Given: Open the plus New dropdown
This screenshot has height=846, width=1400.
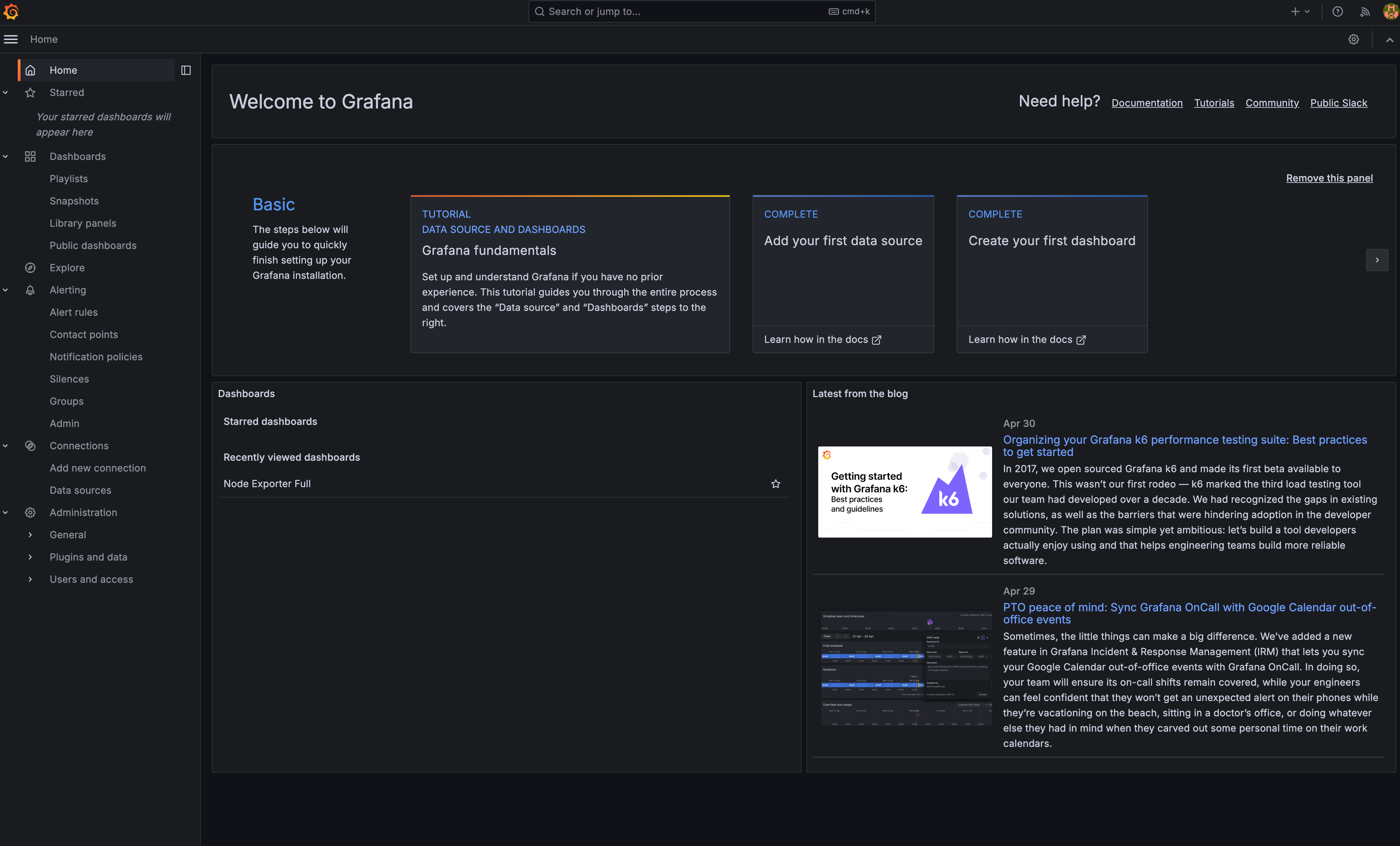Looking at the screenshot, I should click(x=1300, y=11).
